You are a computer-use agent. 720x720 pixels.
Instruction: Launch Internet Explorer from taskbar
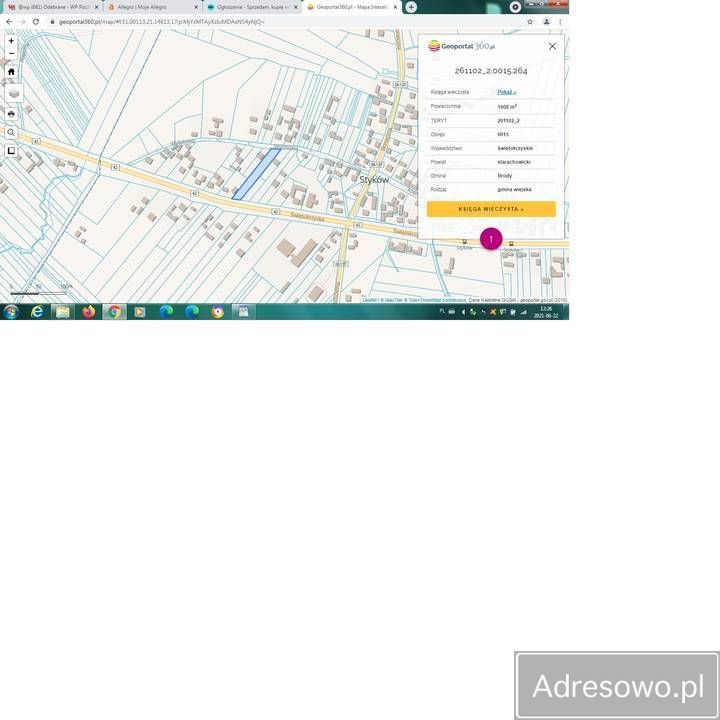pyautogui.click(x=37, y=312)
